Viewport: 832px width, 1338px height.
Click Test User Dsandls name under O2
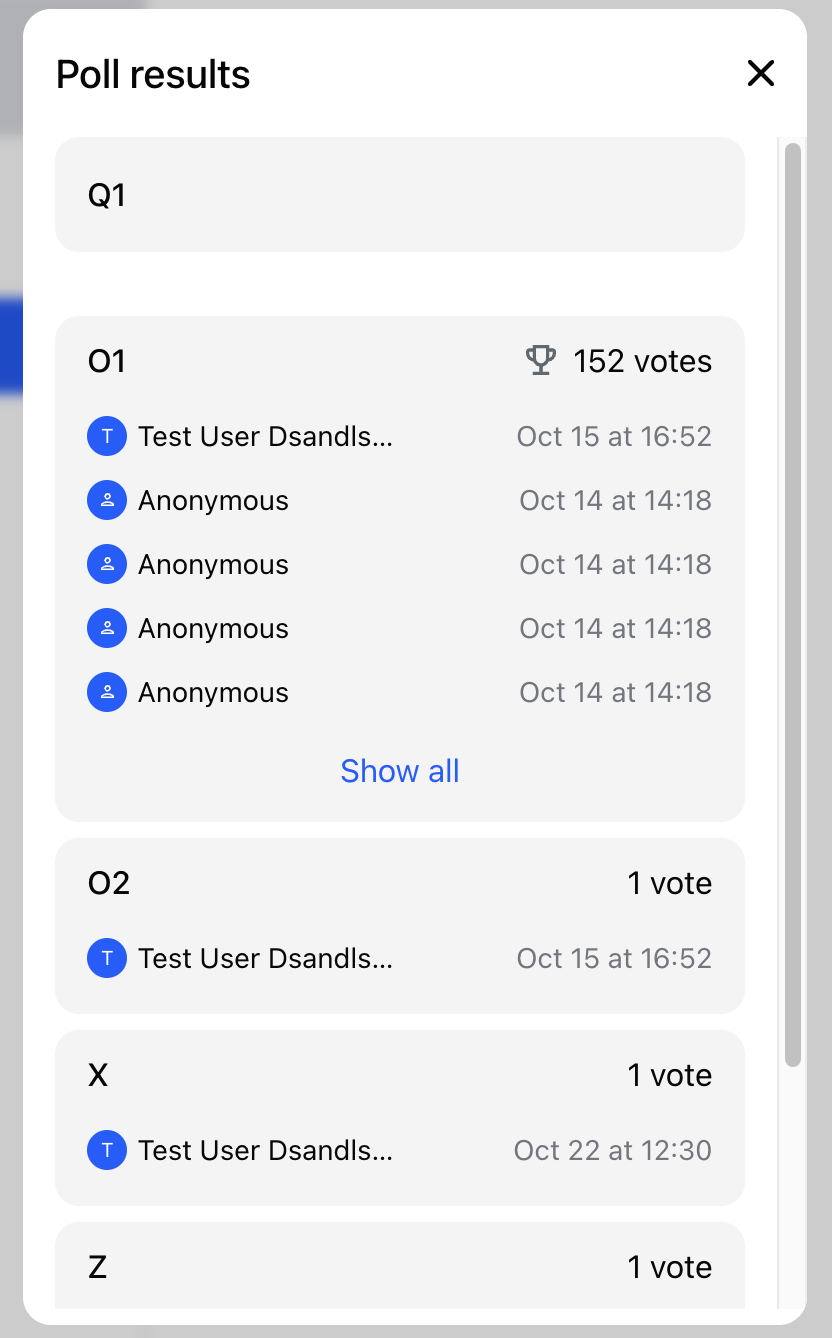click(265, 959)
